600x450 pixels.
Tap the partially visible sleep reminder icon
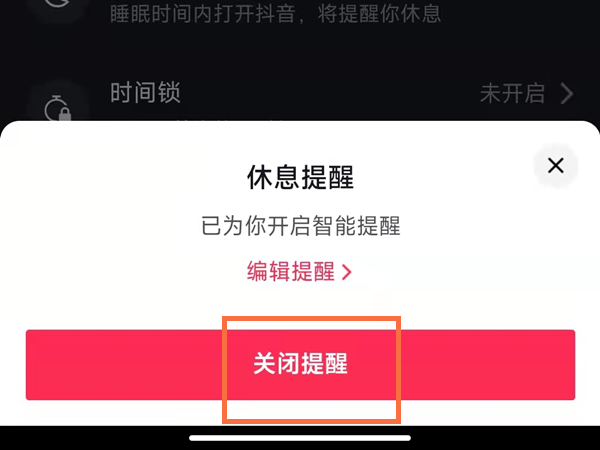tap(57, 5)
